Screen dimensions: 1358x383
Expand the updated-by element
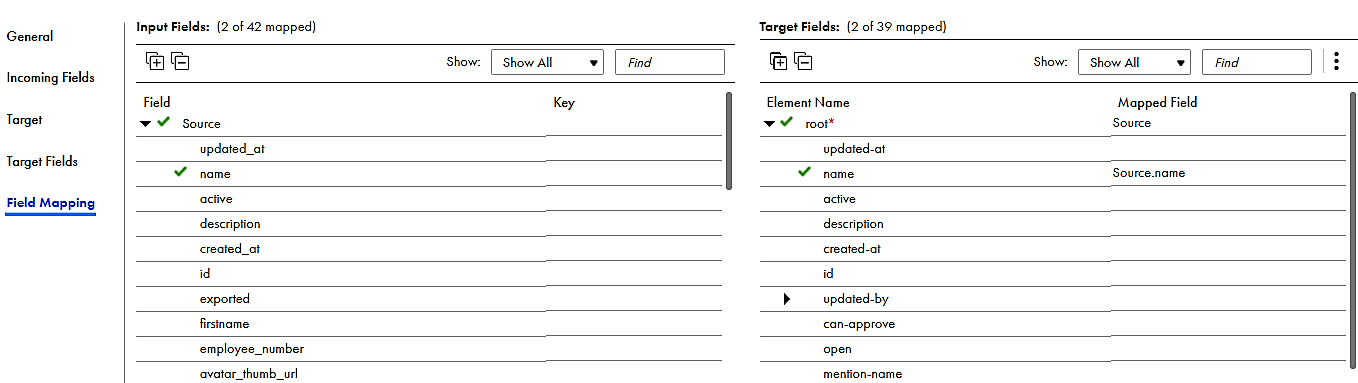point(787,298)
